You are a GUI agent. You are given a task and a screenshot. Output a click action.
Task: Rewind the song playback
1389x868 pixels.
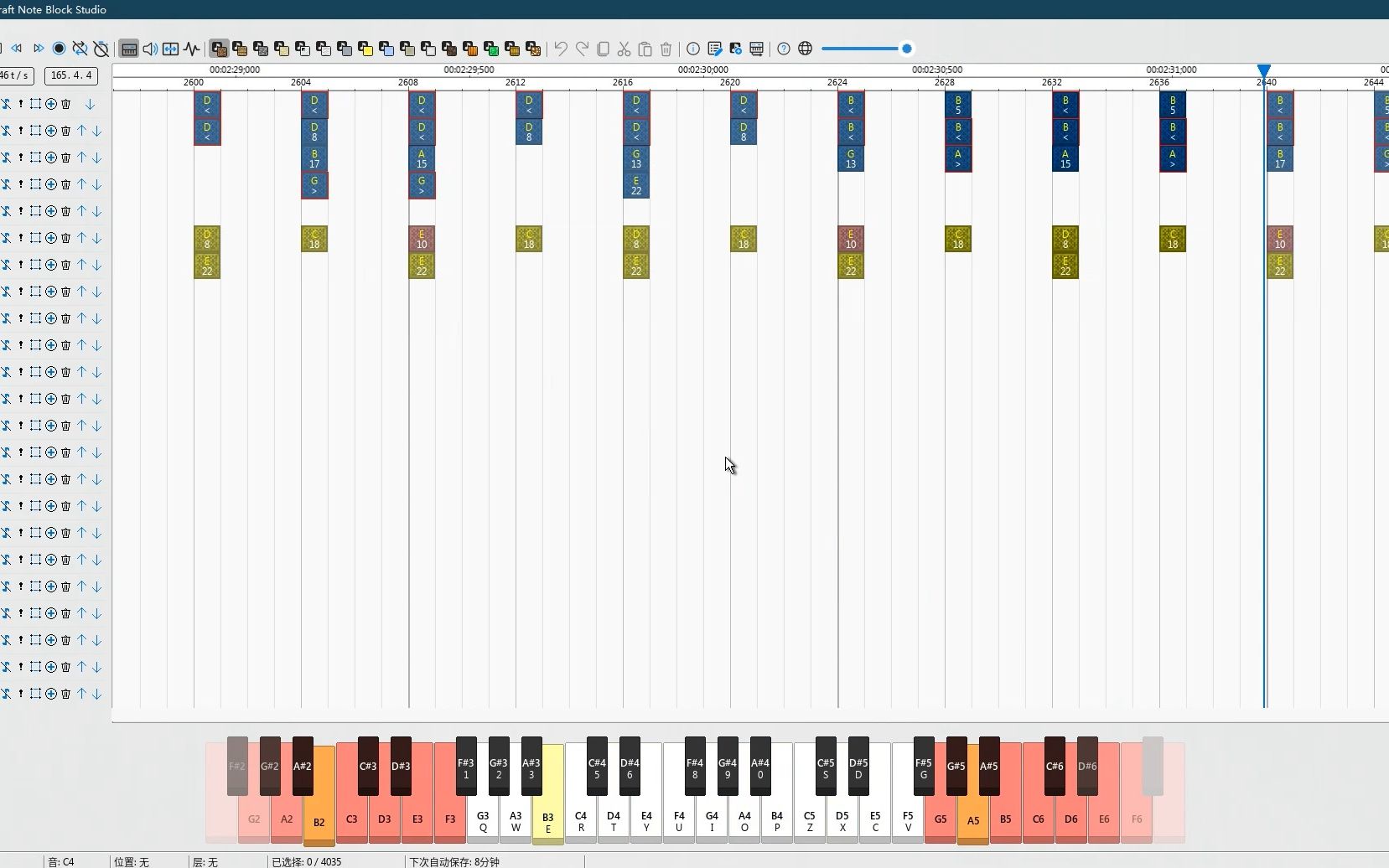(x=16, y=49)
